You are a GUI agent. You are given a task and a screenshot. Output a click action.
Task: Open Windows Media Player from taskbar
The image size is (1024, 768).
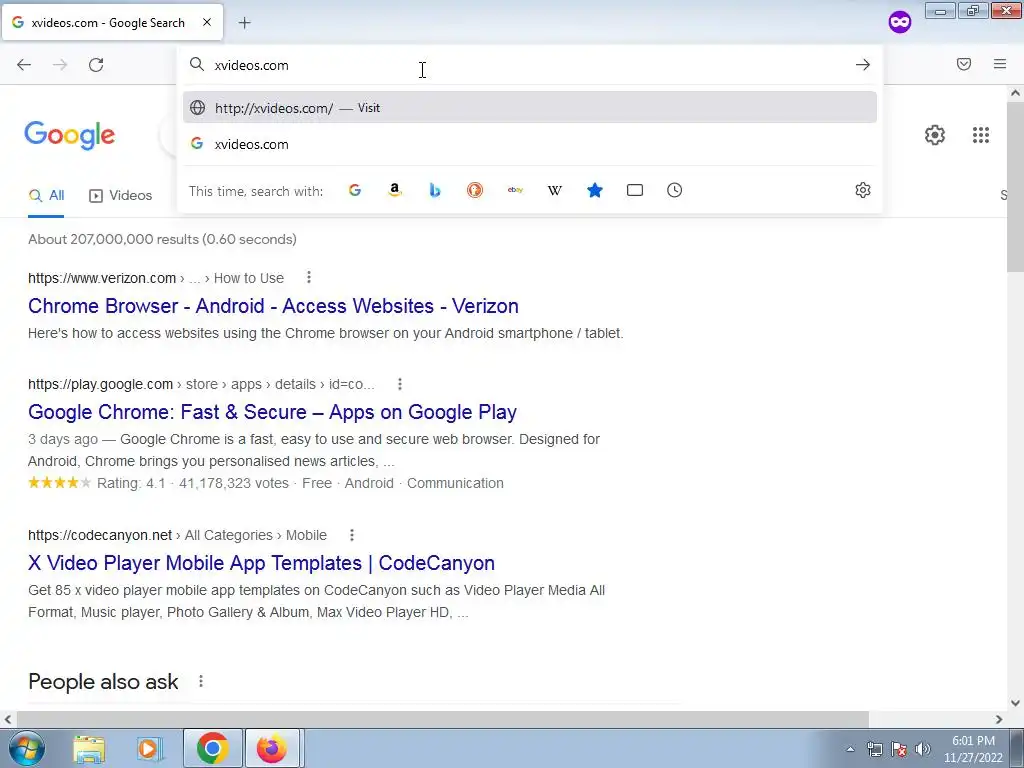(149, 749)
